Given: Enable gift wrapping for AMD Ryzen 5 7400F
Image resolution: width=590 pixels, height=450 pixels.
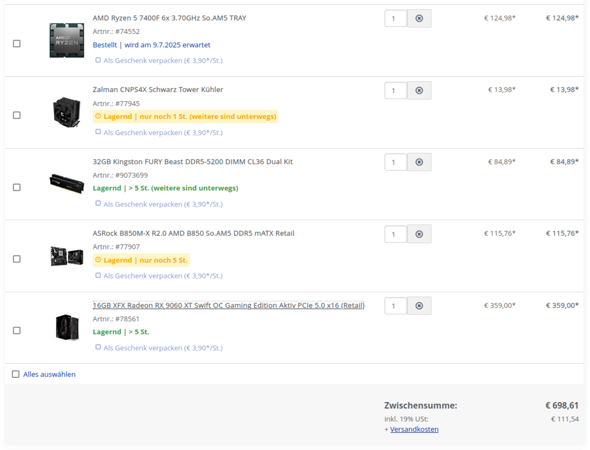Looking at the screenshot, I should click(x=98, y=60).
